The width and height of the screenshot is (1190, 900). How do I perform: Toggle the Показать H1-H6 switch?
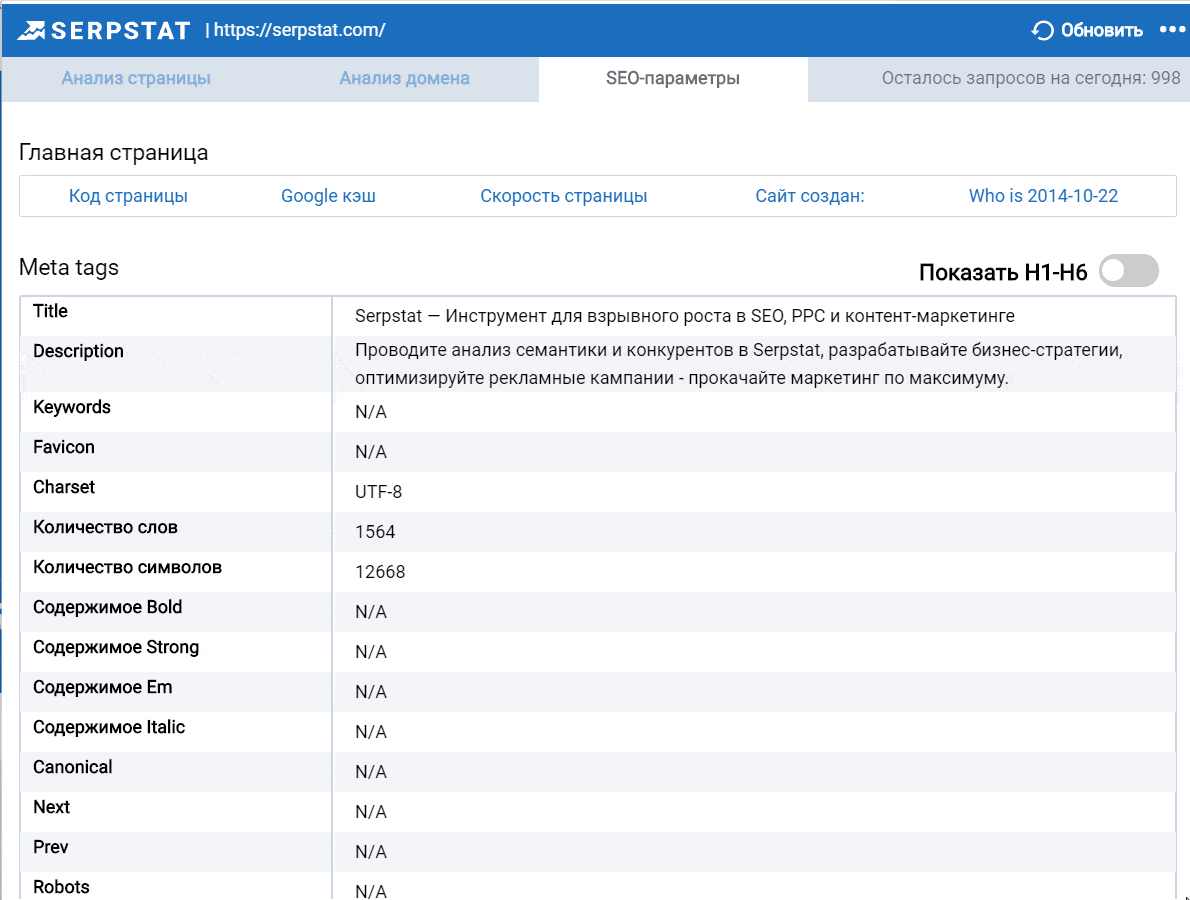point(1129,271)
